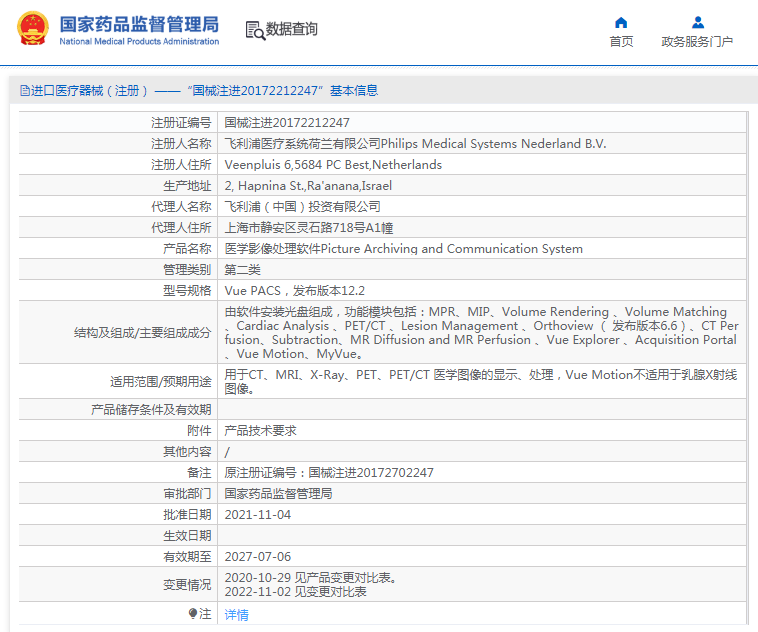Click 国家药品监督管理局 header title

139,24
